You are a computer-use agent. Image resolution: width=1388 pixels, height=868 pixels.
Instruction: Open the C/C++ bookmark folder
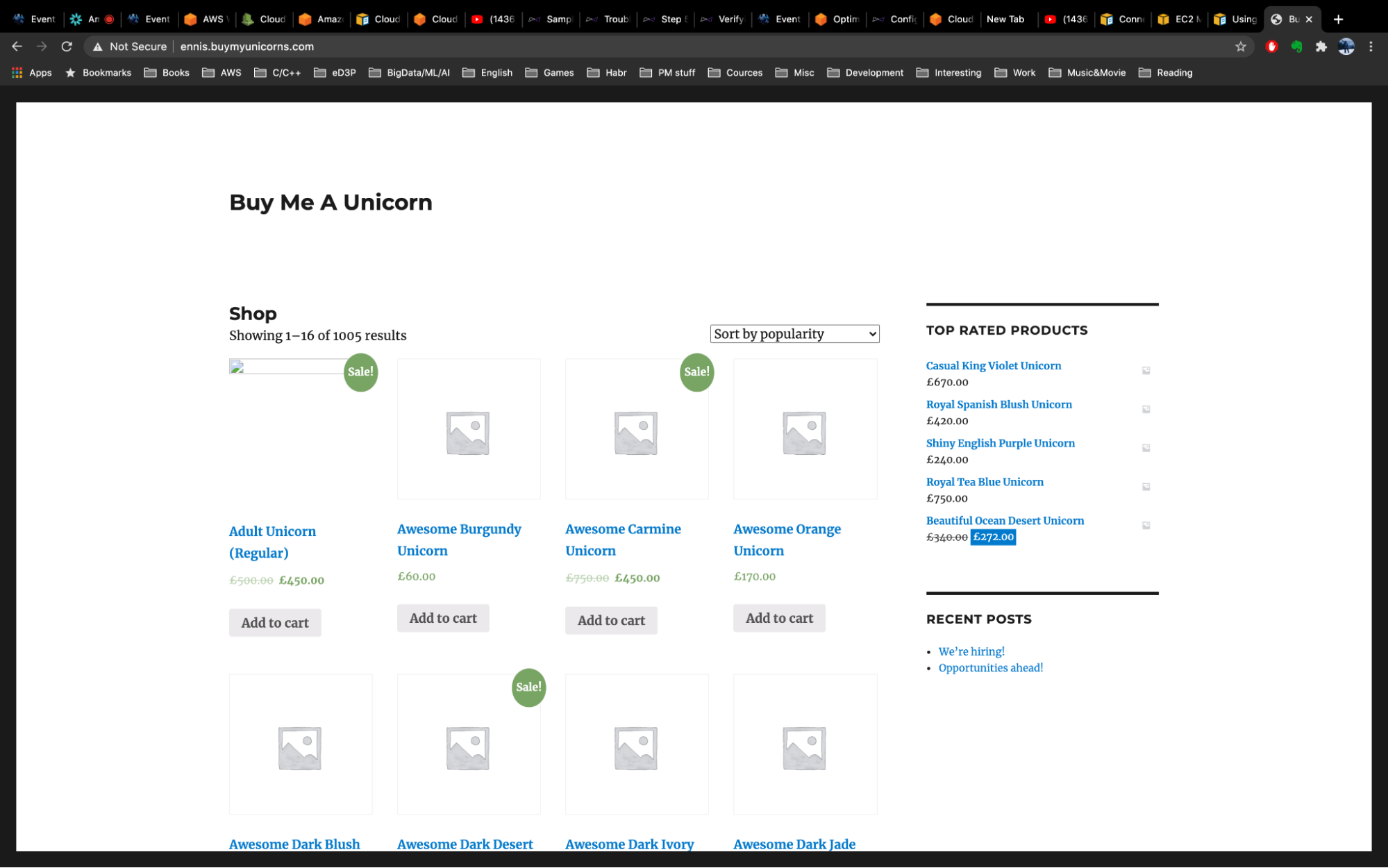(278, 73)
